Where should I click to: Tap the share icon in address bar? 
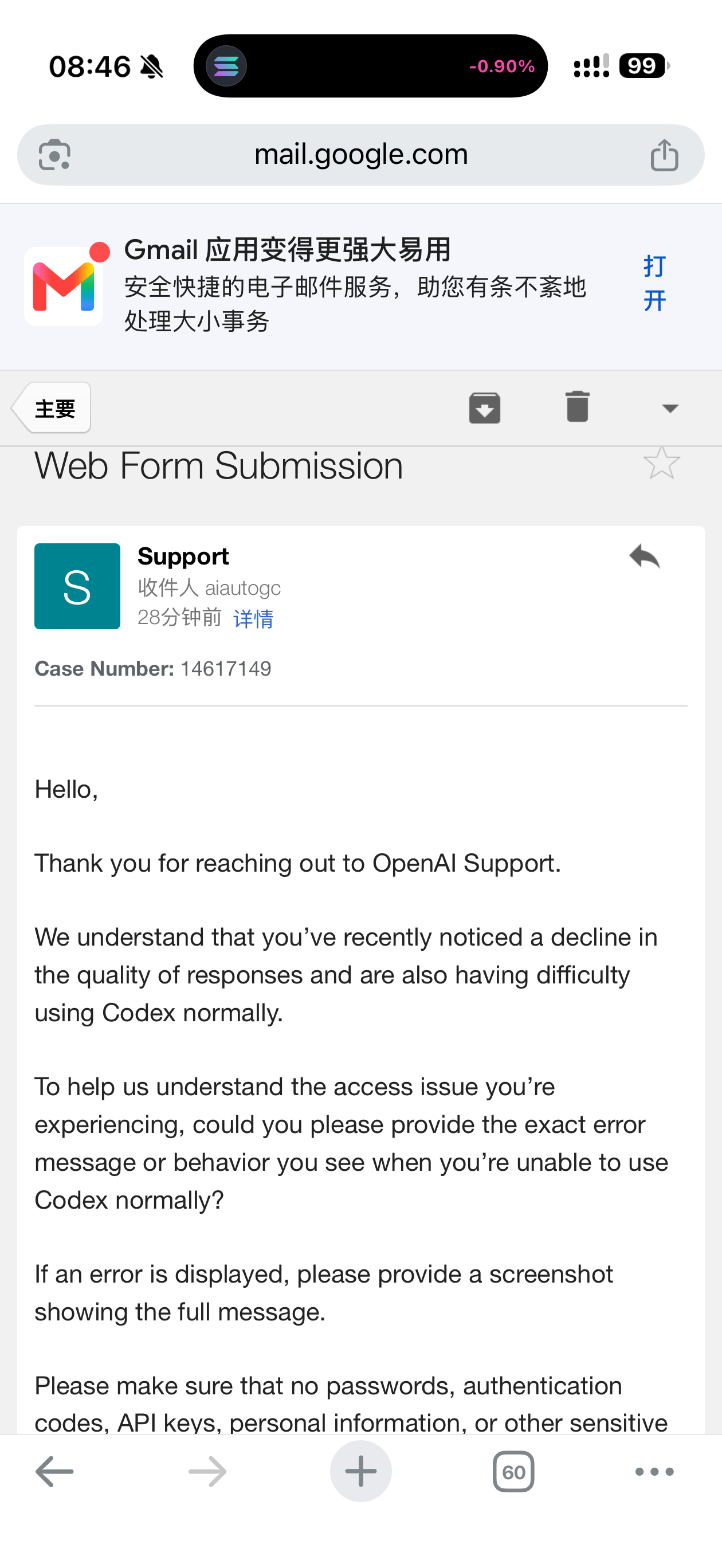click(x=664, y=155)
